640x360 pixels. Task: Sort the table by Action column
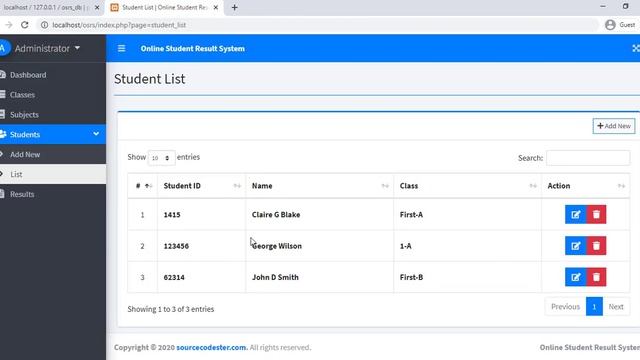click(586, 186)
